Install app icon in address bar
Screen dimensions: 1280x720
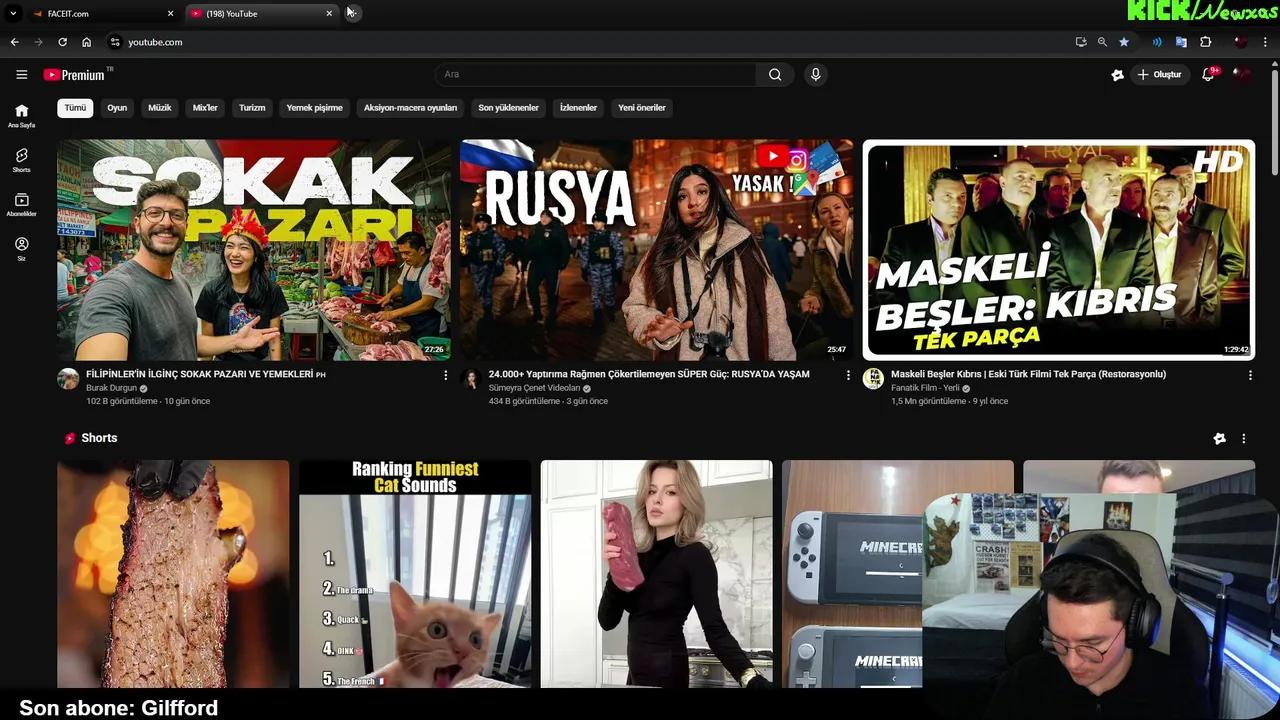coord(1081,42)
